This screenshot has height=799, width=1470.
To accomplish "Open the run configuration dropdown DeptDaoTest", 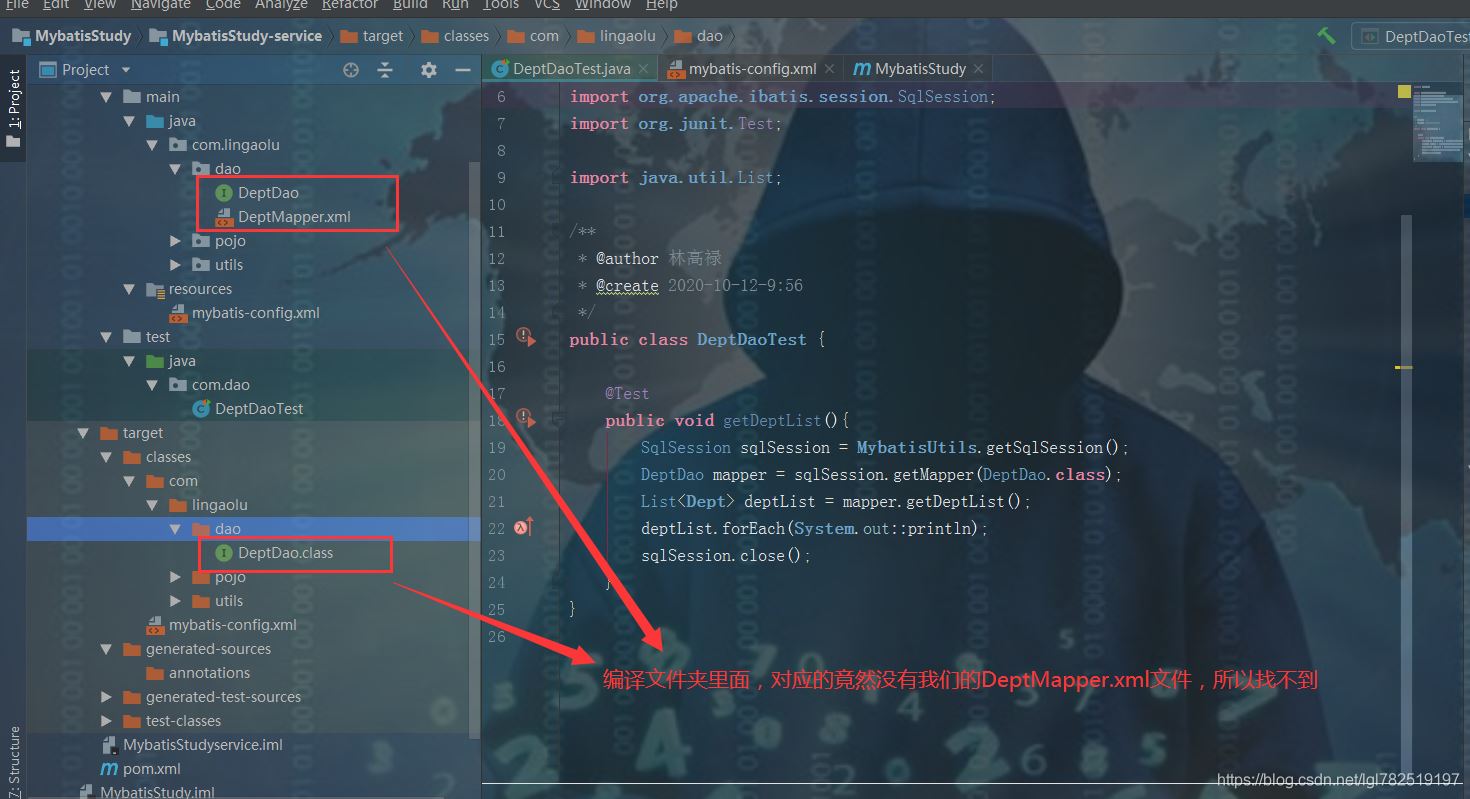I will pos(1410,36).
